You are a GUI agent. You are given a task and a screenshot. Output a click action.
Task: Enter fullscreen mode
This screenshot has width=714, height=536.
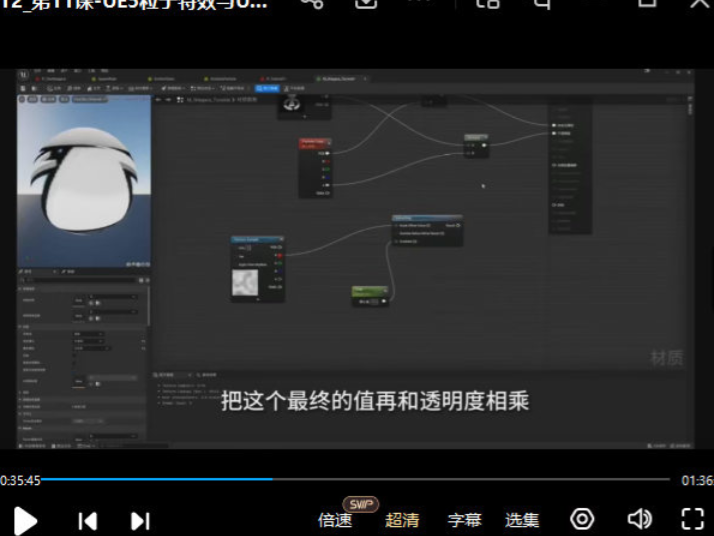pyautogui.click(x=693, y=519)
